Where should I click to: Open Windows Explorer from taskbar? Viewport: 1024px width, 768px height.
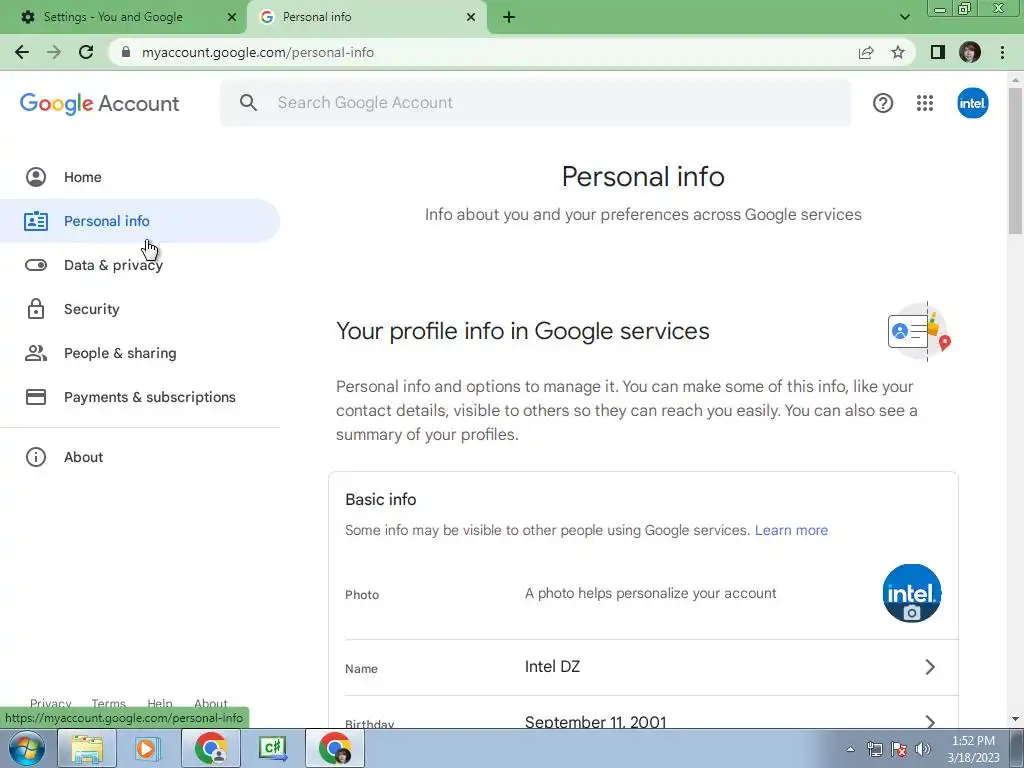(87, 748)
